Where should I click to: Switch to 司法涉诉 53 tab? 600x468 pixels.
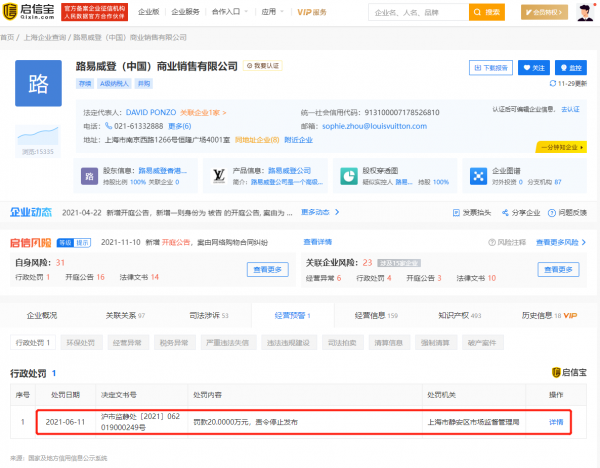[x=209, y=315]
